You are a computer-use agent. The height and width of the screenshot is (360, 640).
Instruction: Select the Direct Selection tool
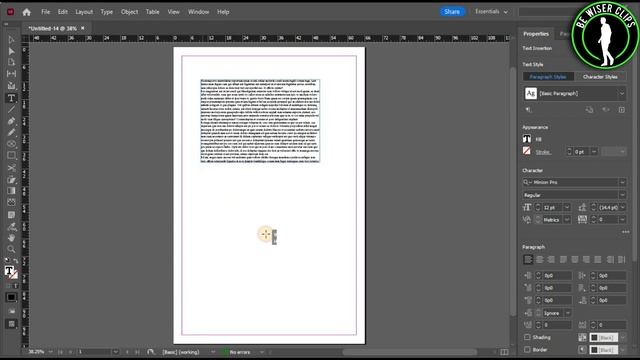pos(11,51)
